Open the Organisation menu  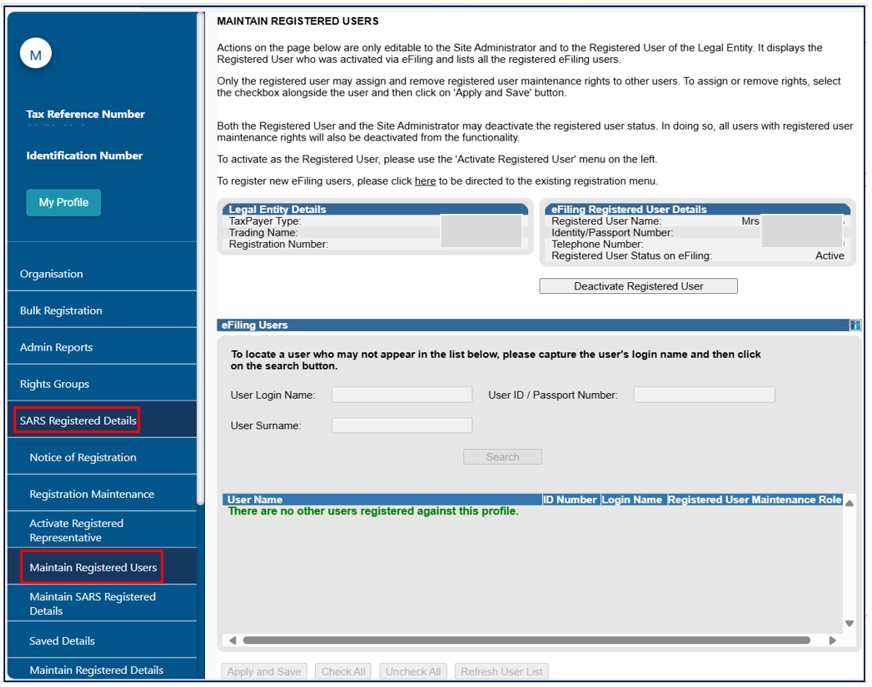[102, 274]
